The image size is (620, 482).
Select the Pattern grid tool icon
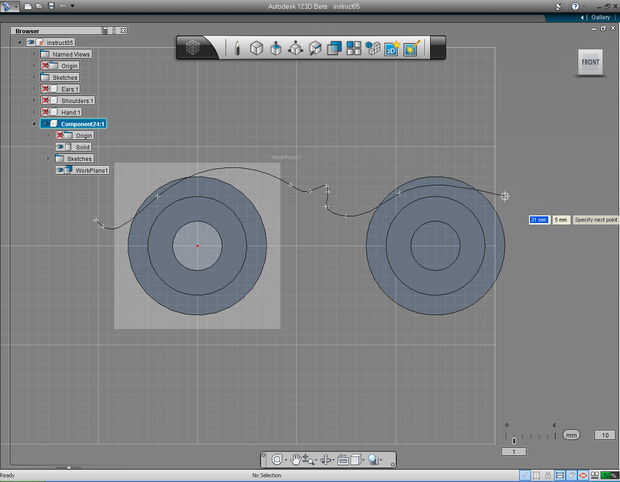[x=353, y=47]
